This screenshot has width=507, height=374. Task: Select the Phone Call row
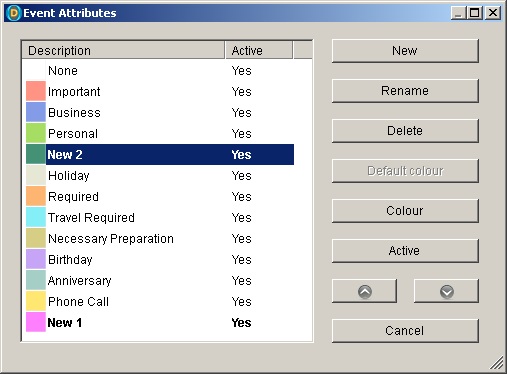pos(160,301)
